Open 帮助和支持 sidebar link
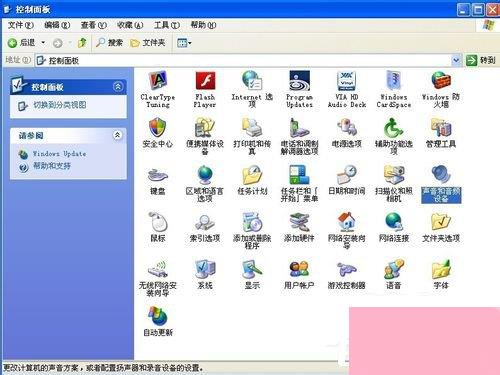500x375 pixels. pos(52,166)
